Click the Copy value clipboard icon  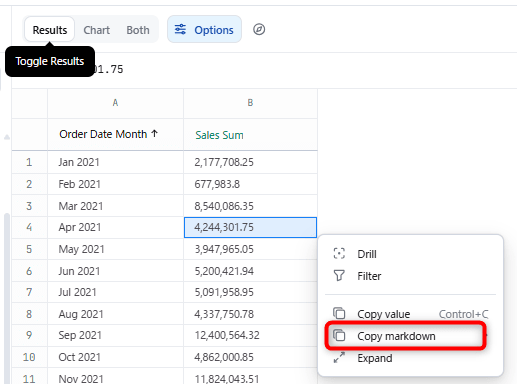(339, 313)
